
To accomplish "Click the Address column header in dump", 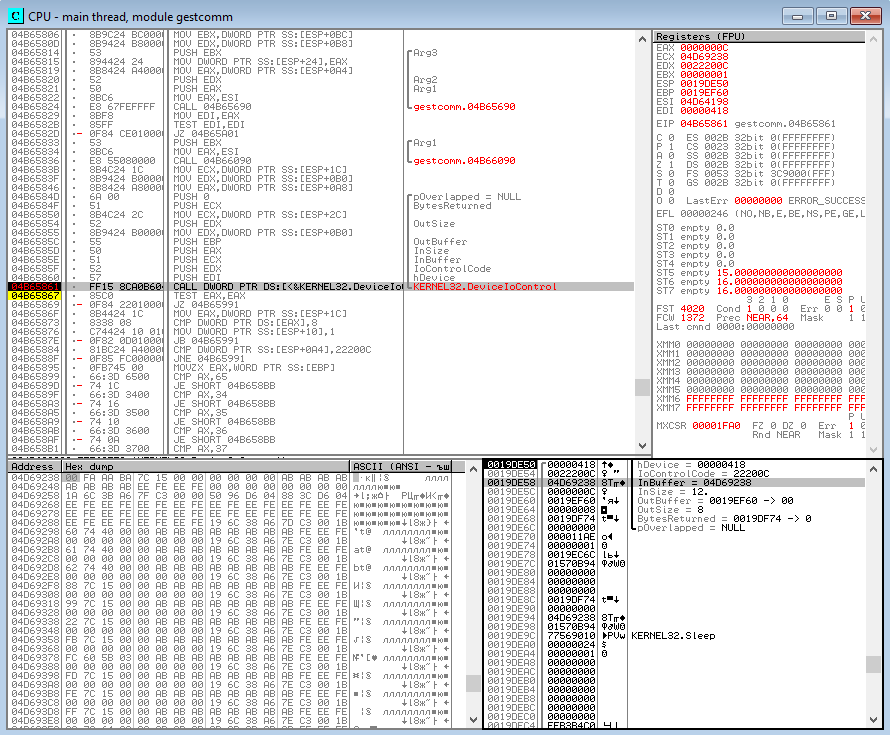I will point(35,467).
